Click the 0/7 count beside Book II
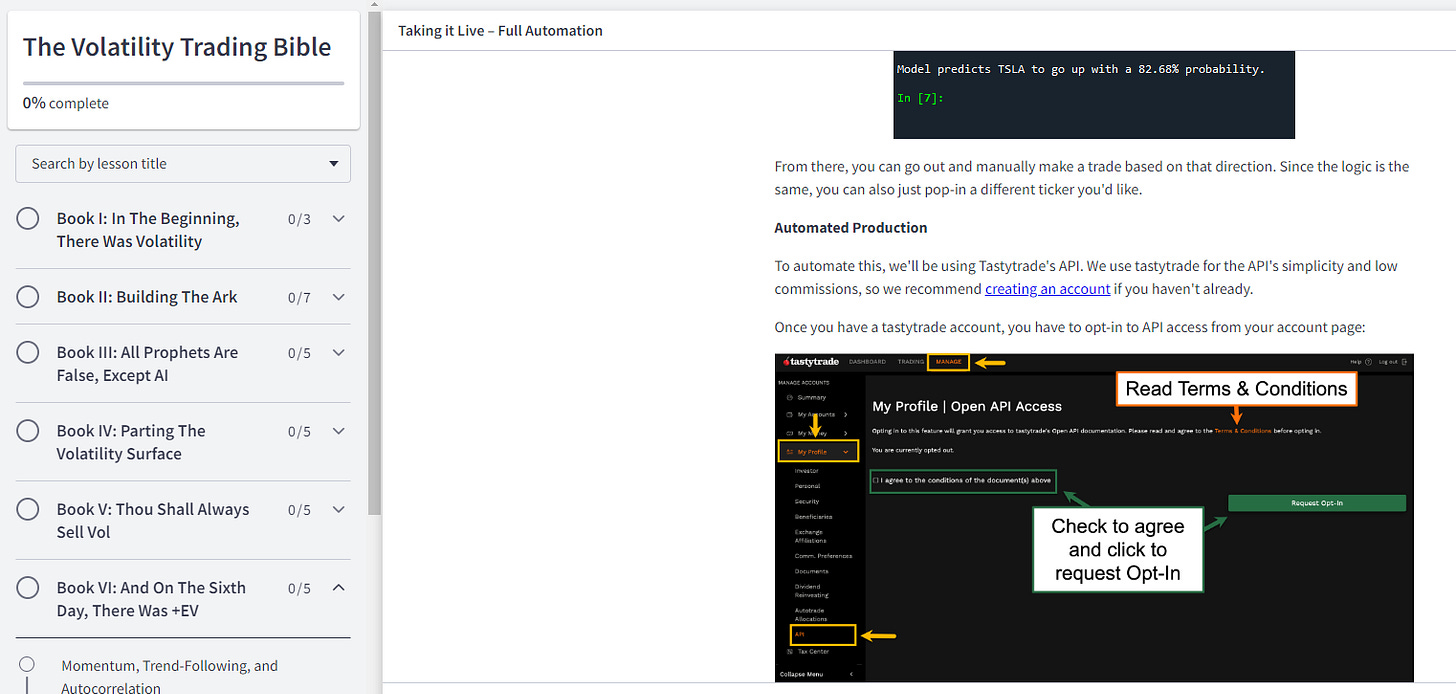1456x694 pixels. tap(299, 297)
